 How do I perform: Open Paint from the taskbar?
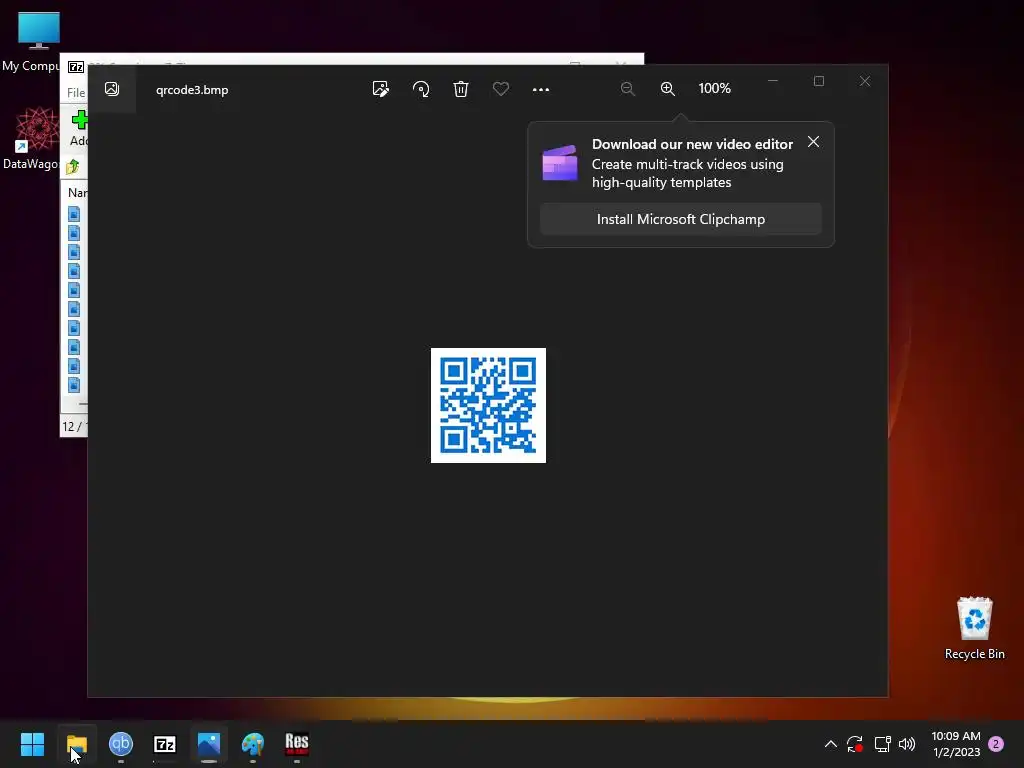point(253,744)
